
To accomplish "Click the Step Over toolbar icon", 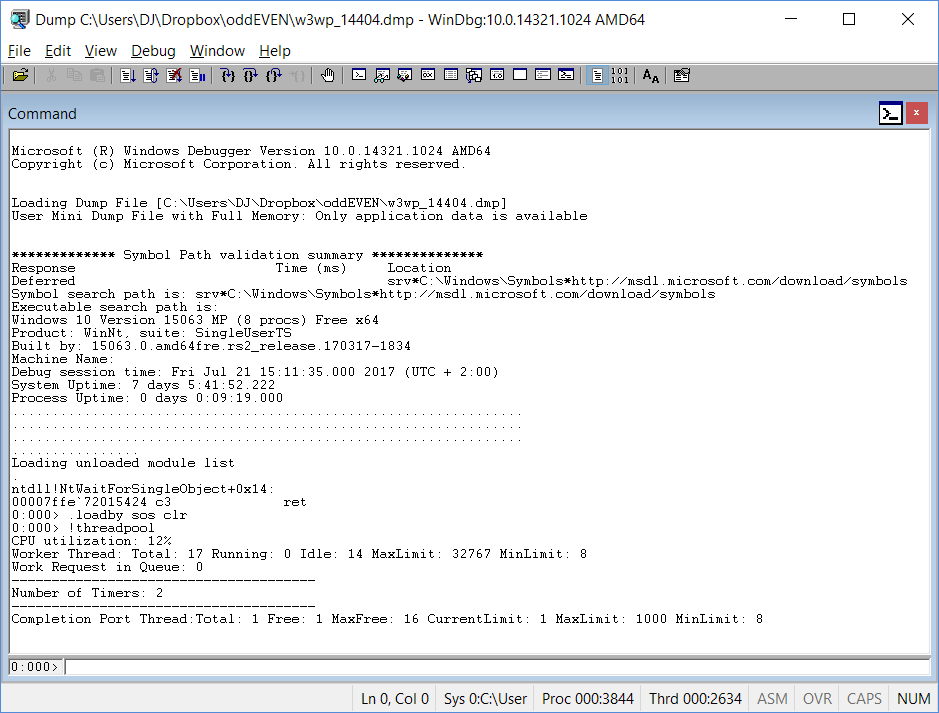I will [x=250, y=75].
